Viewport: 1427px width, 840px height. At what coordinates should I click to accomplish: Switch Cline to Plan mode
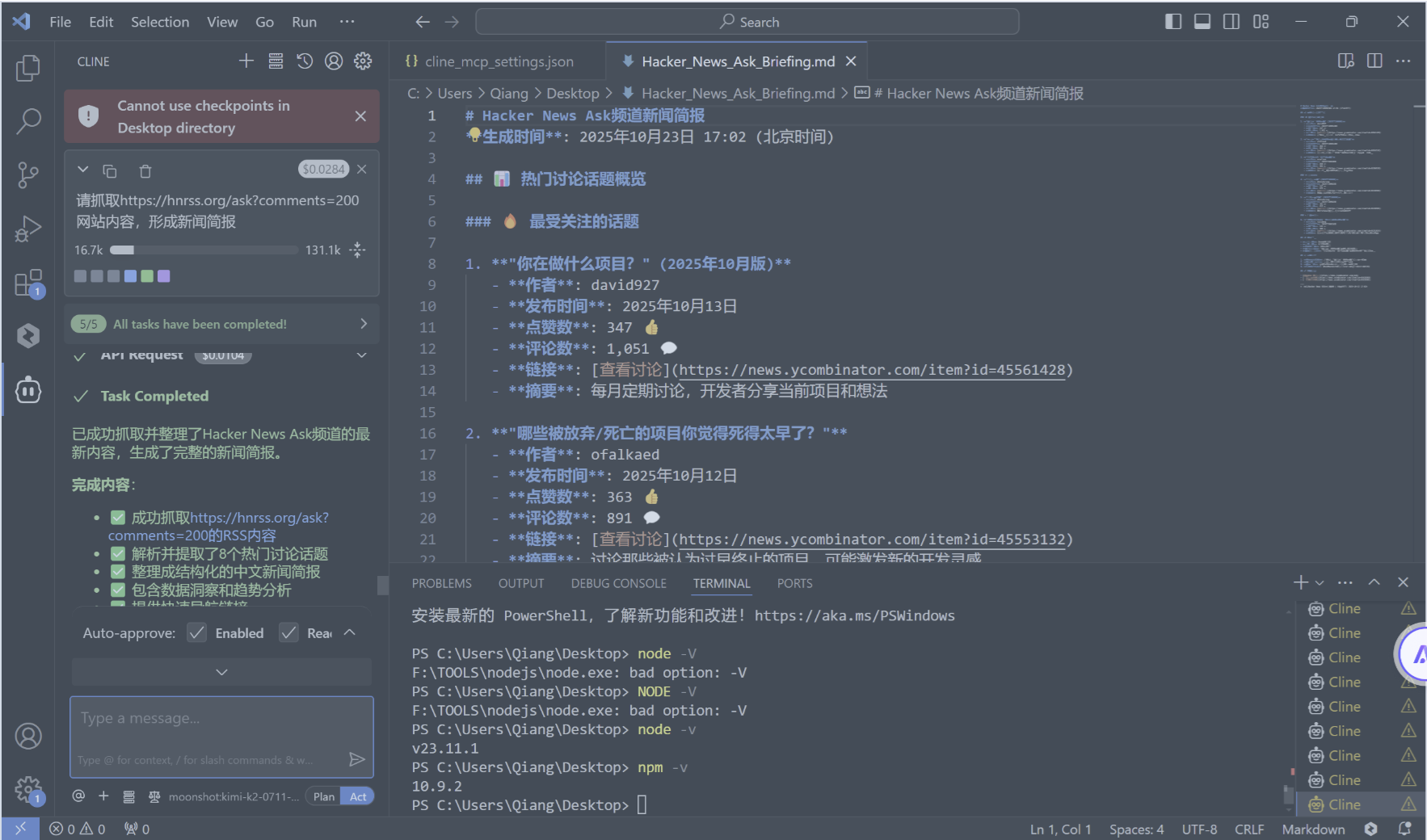point(324,796)
